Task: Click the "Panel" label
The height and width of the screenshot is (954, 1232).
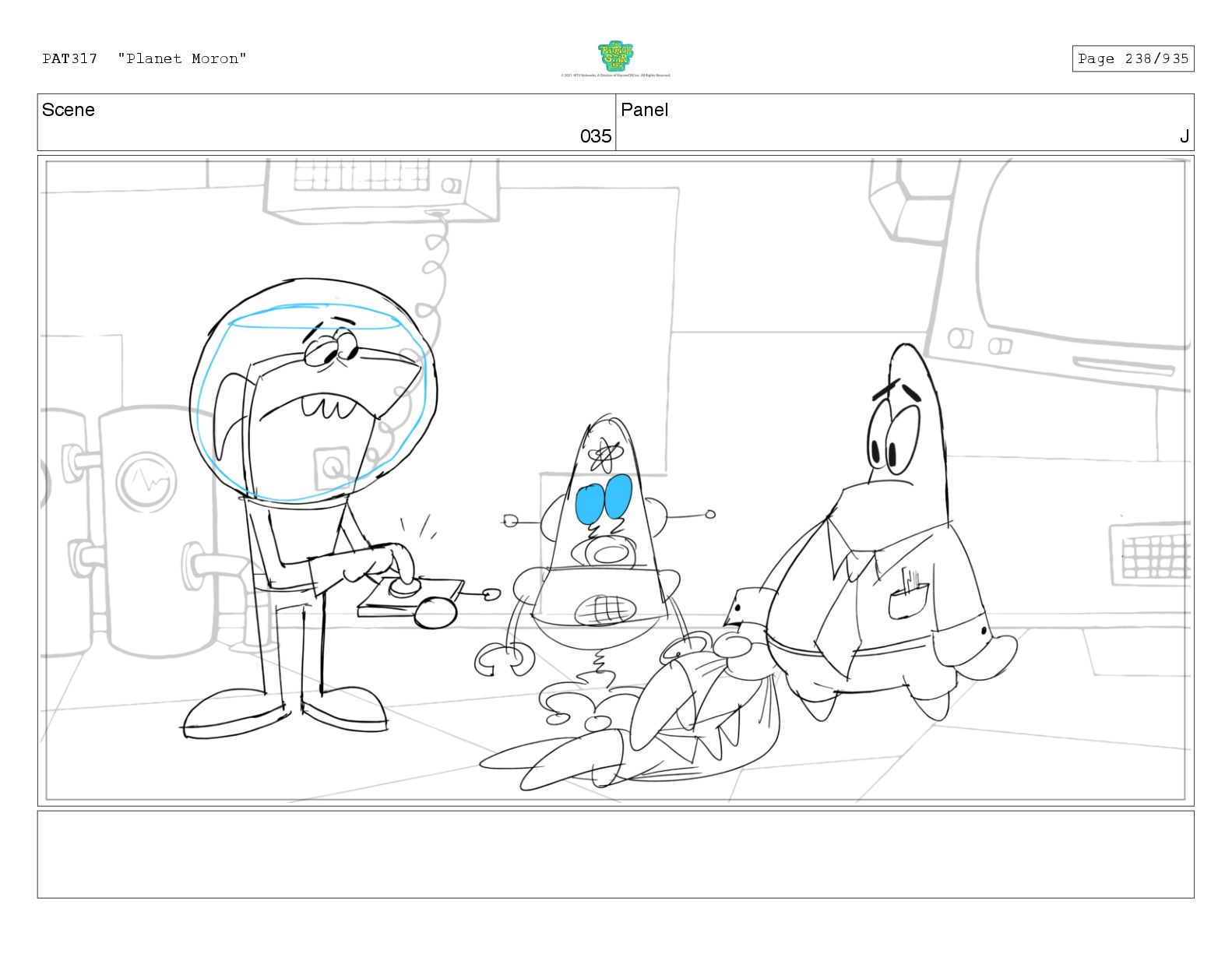Action: coord(644,110)
